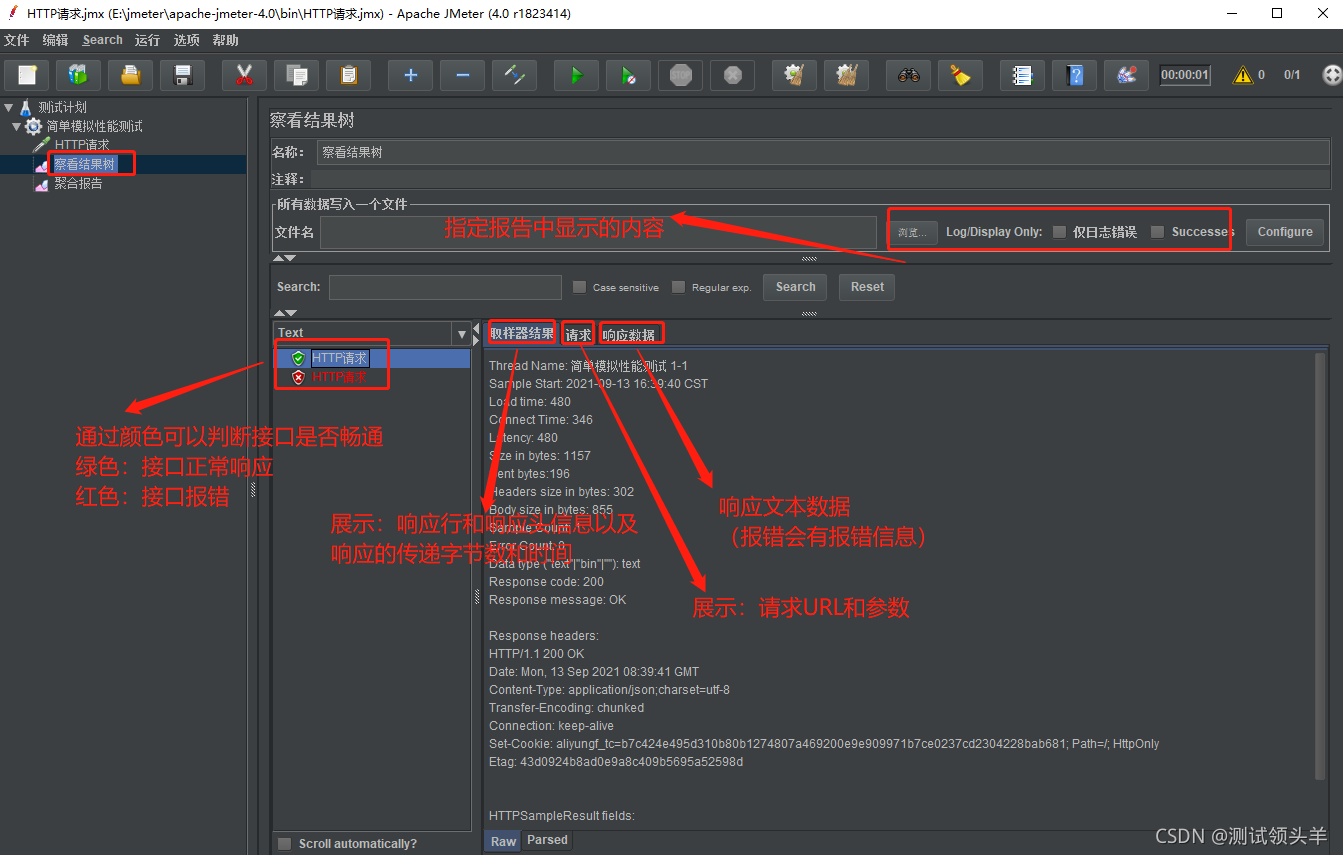1343x855 pixels.
Task: Click the Search button
Action: (x=795, y=287)
